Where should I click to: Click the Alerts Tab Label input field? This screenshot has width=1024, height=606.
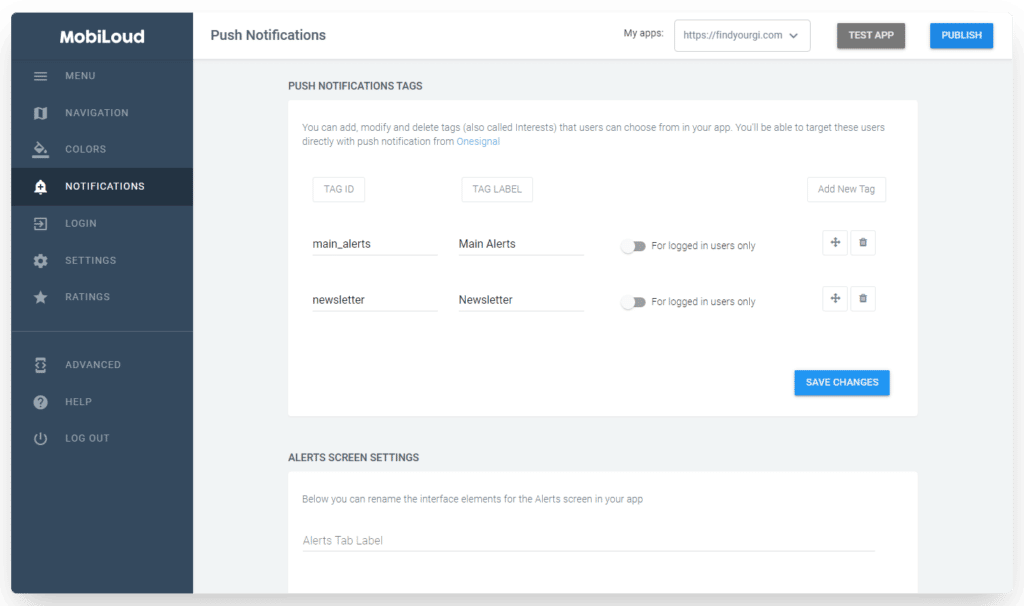pyautogui.click(x=588, y=540)
